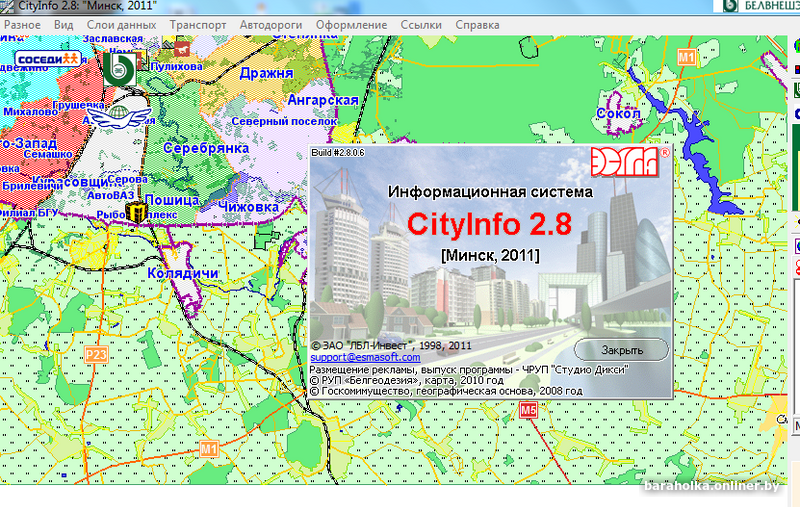Click the yellow gift box map icon
Image resolution: width=800 pixels, height=507 pixels.
pyautogui.click(x=136, y=211)
